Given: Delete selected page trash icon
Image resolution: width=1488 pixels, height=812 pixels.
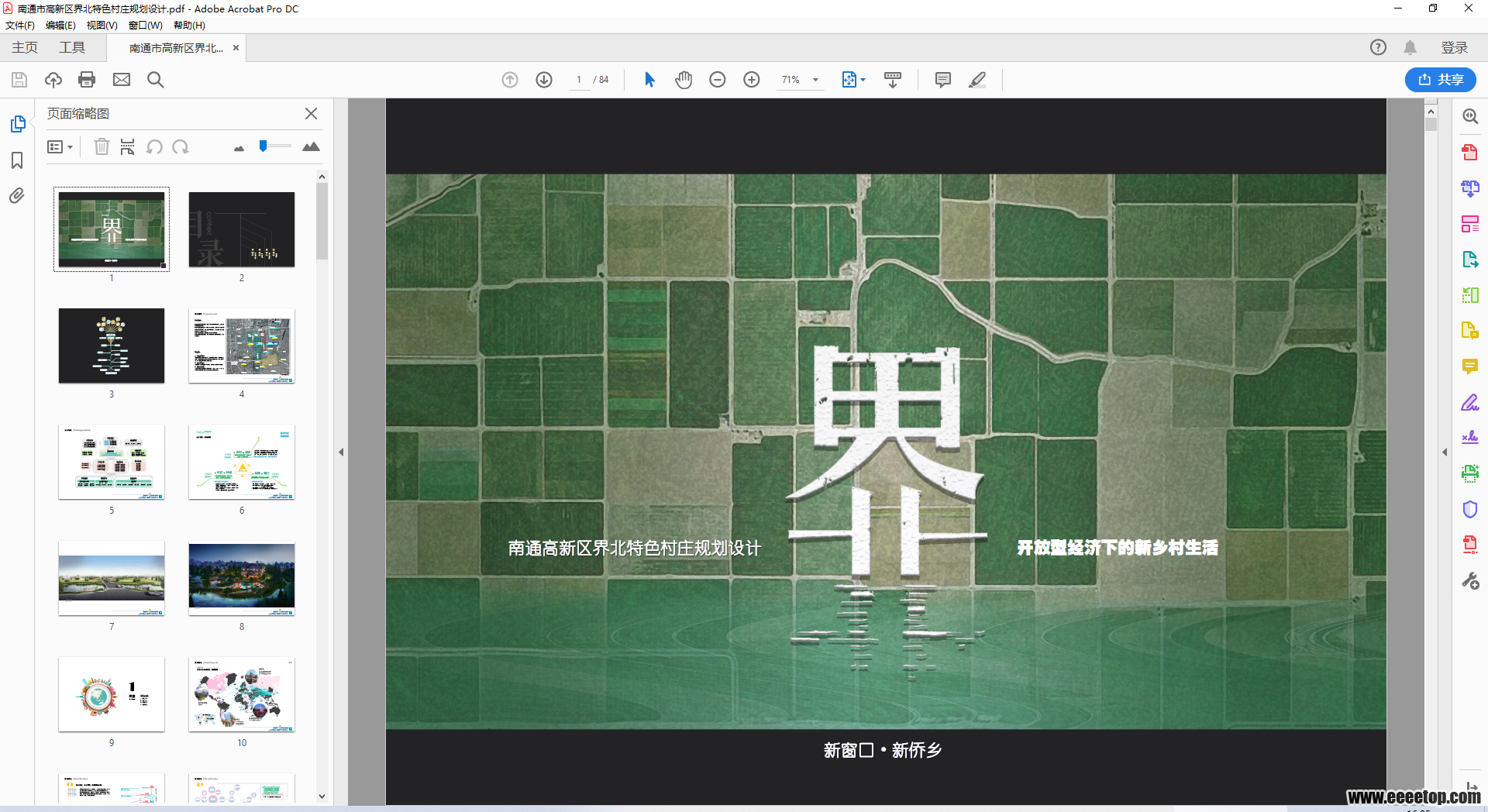Looking at the screenshot, I should click(x=102, y=147).
